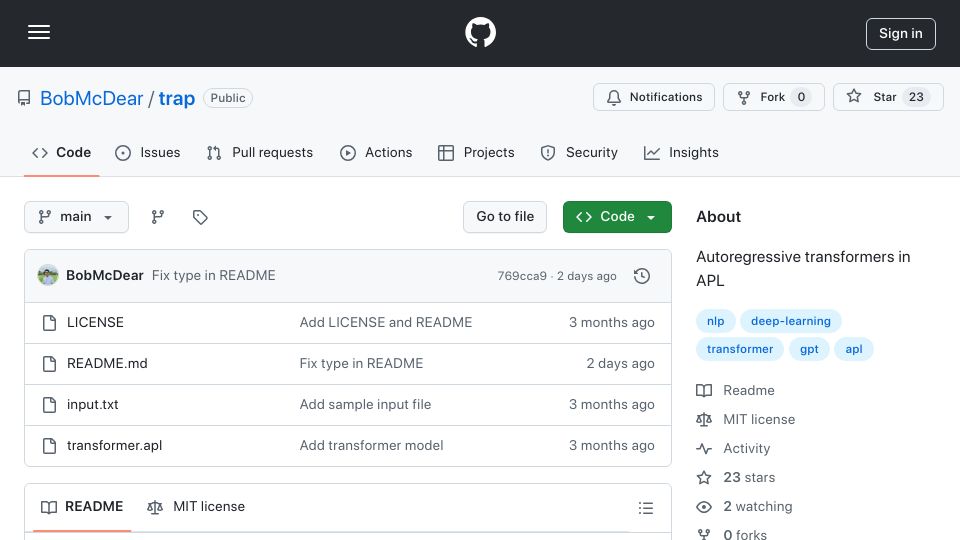Open latest commit message in header row

[214, 276]
